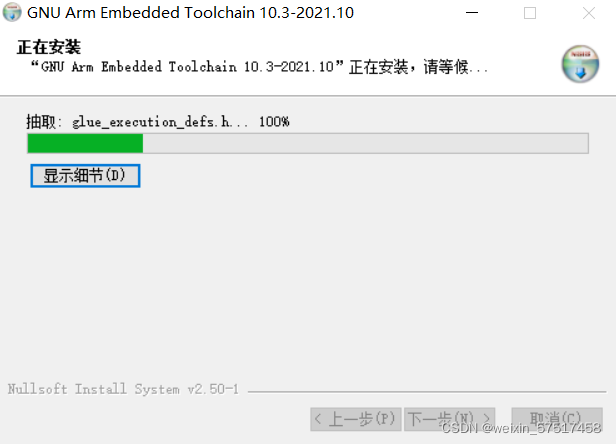616x444 pixels.
Task: Click the separator line beside Nullsoft branding
Action: click(x=427, y=392)
